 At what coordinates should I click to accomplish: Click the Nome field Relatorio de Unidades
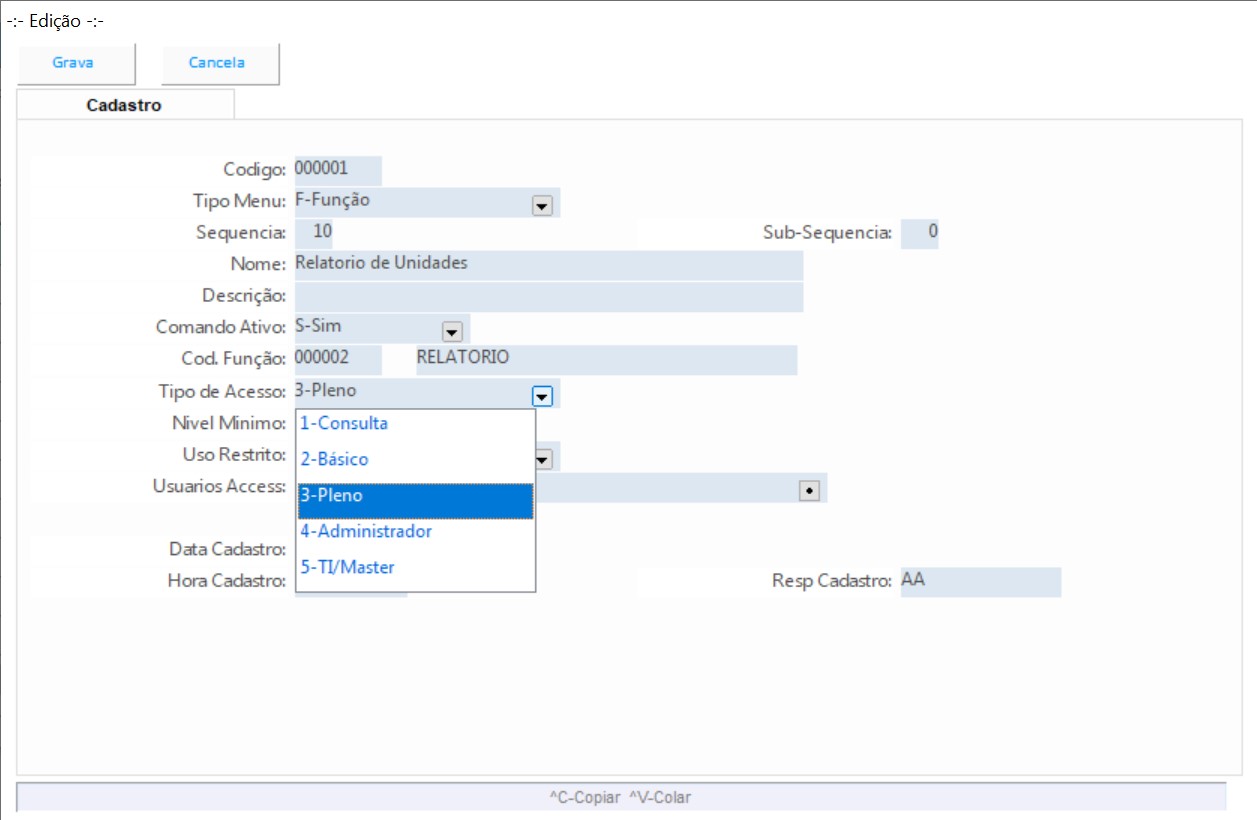[x=548, y=265]
